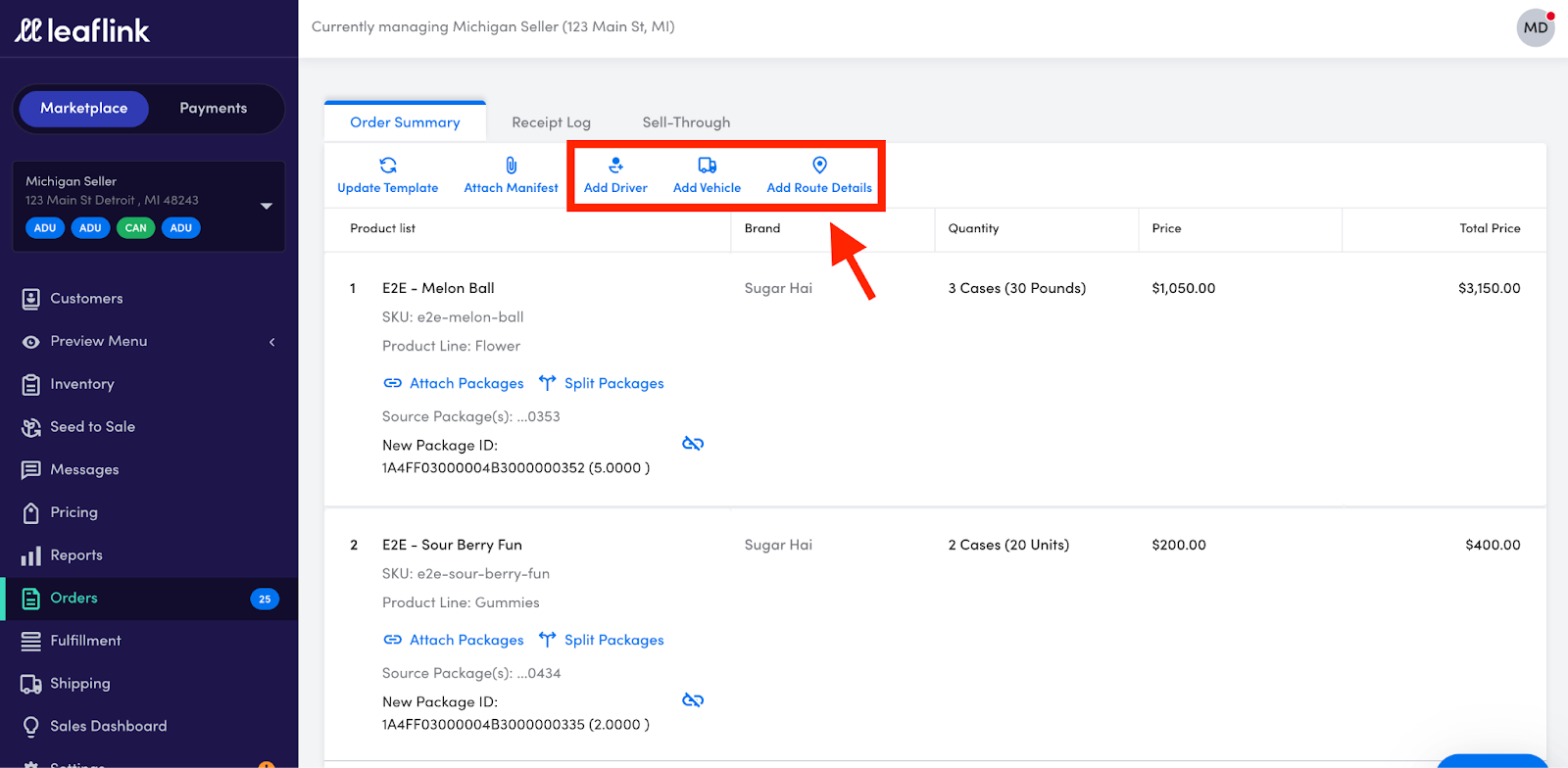Click the Inventory clipboard icon
This screenshot has height=768, width=1568.
pyautogui.click(x=31, y=384)
